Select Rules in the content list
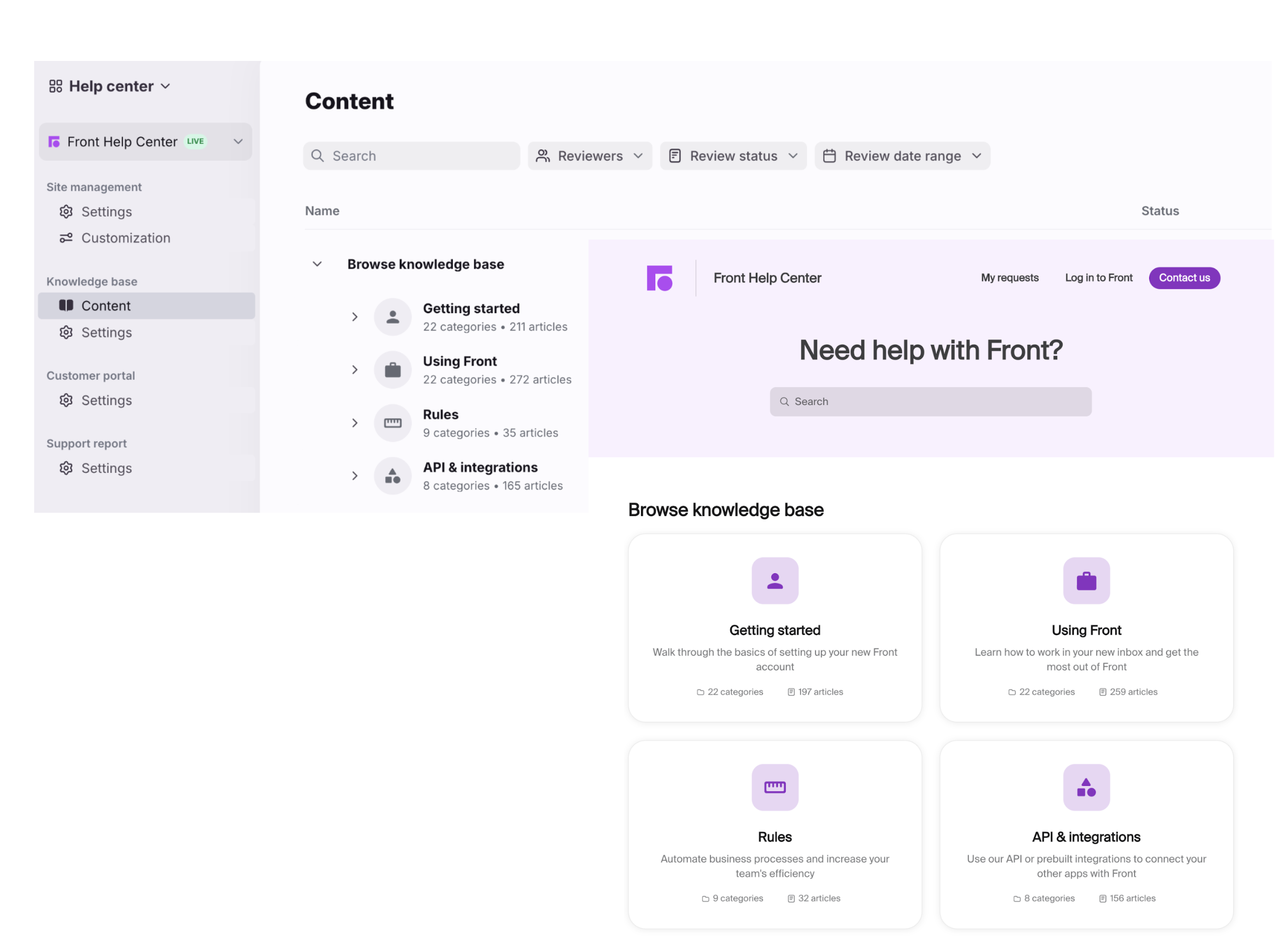 (x=441, y=415)
